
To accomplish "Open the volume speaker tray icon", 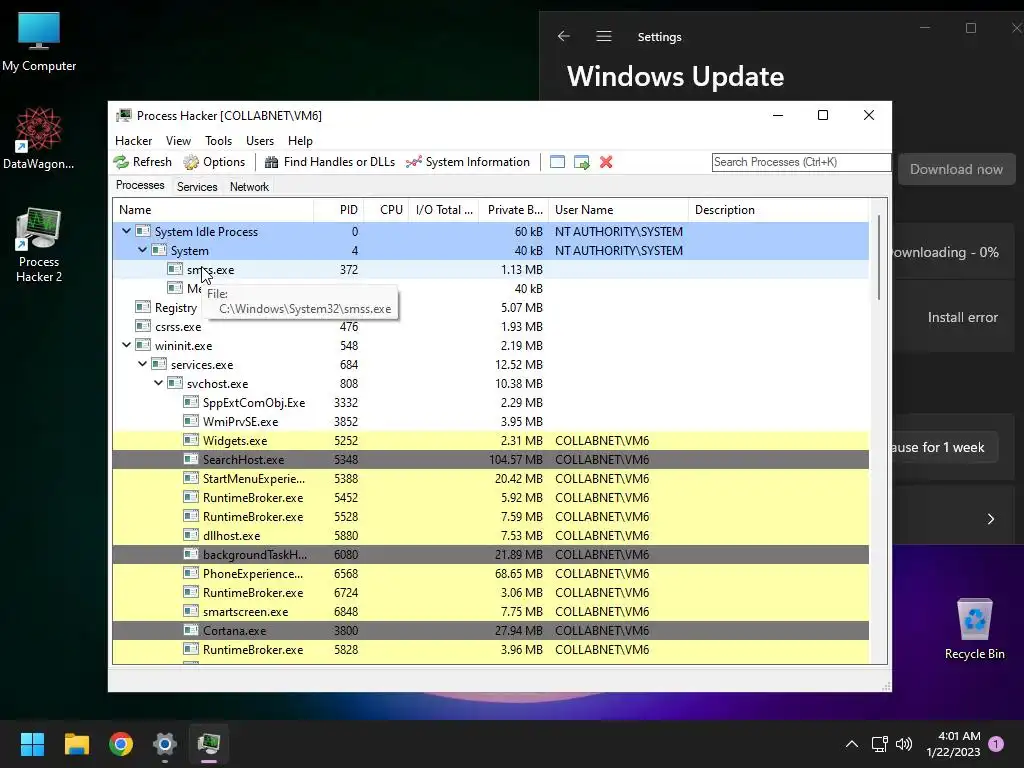I will (904, 744).
